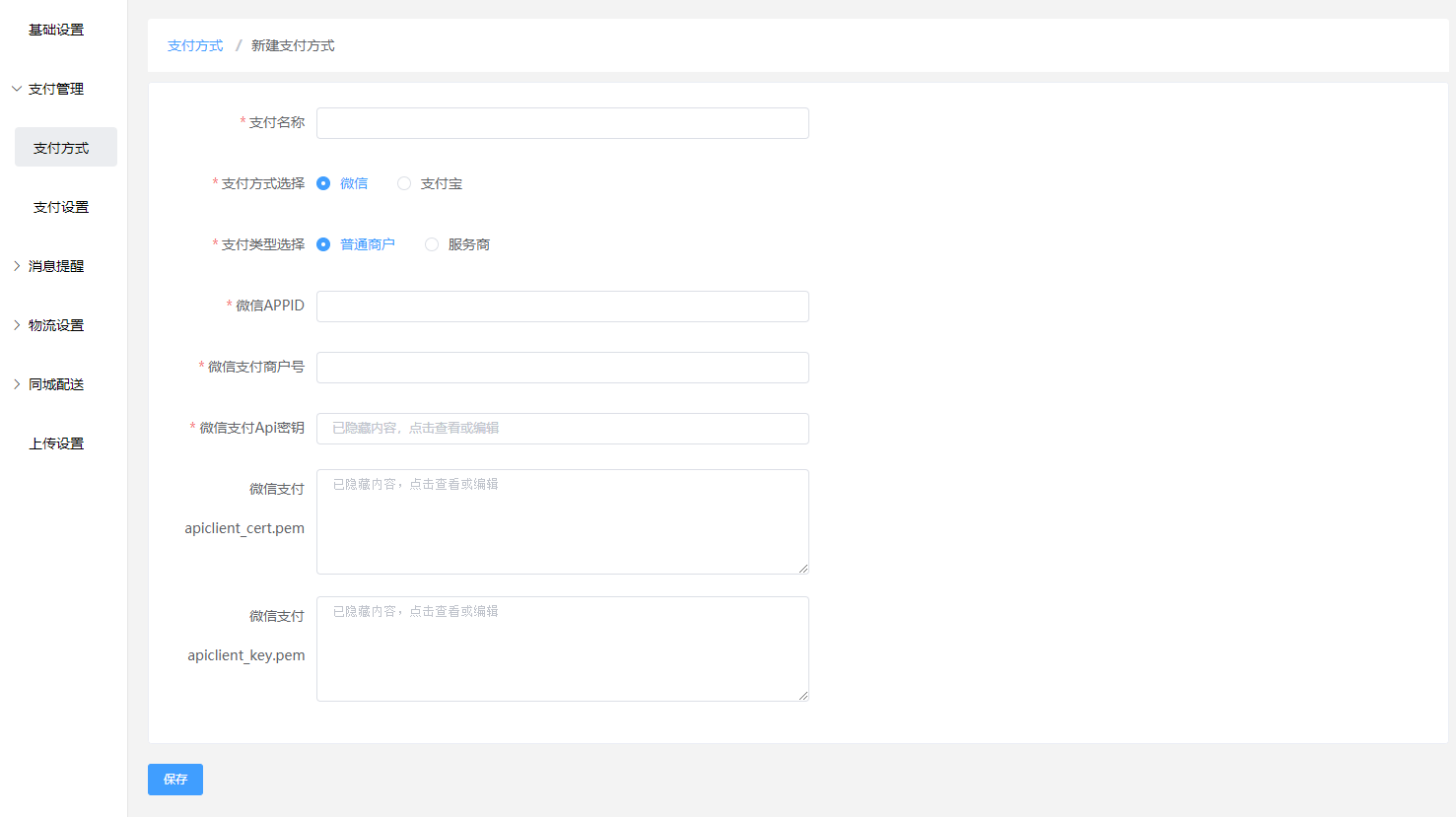The image size is (1456, 817).
Task: Choose 服务商 payment type radio
Action: (x=432, y=244)
